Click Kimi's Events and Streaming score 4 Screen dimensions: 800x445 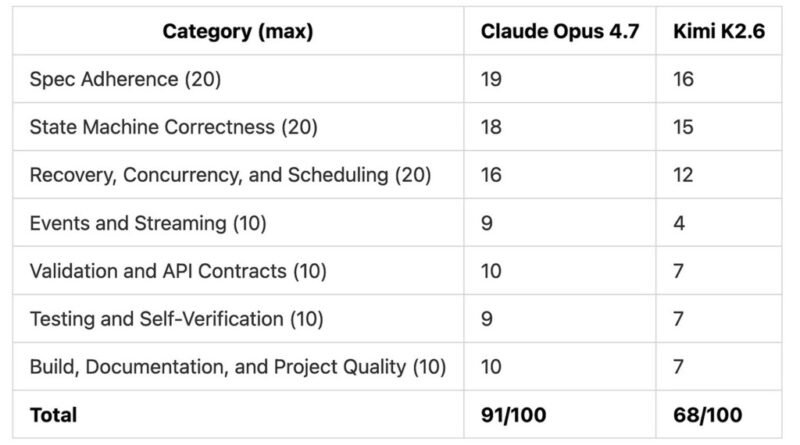(679, 223)
